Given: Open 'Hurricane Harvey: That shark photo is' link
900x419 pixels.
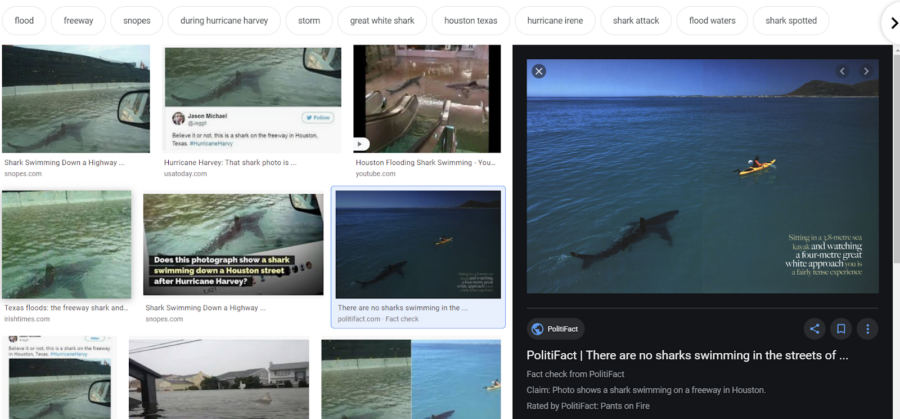Looking at the screenshot, I should pos(230,162).
